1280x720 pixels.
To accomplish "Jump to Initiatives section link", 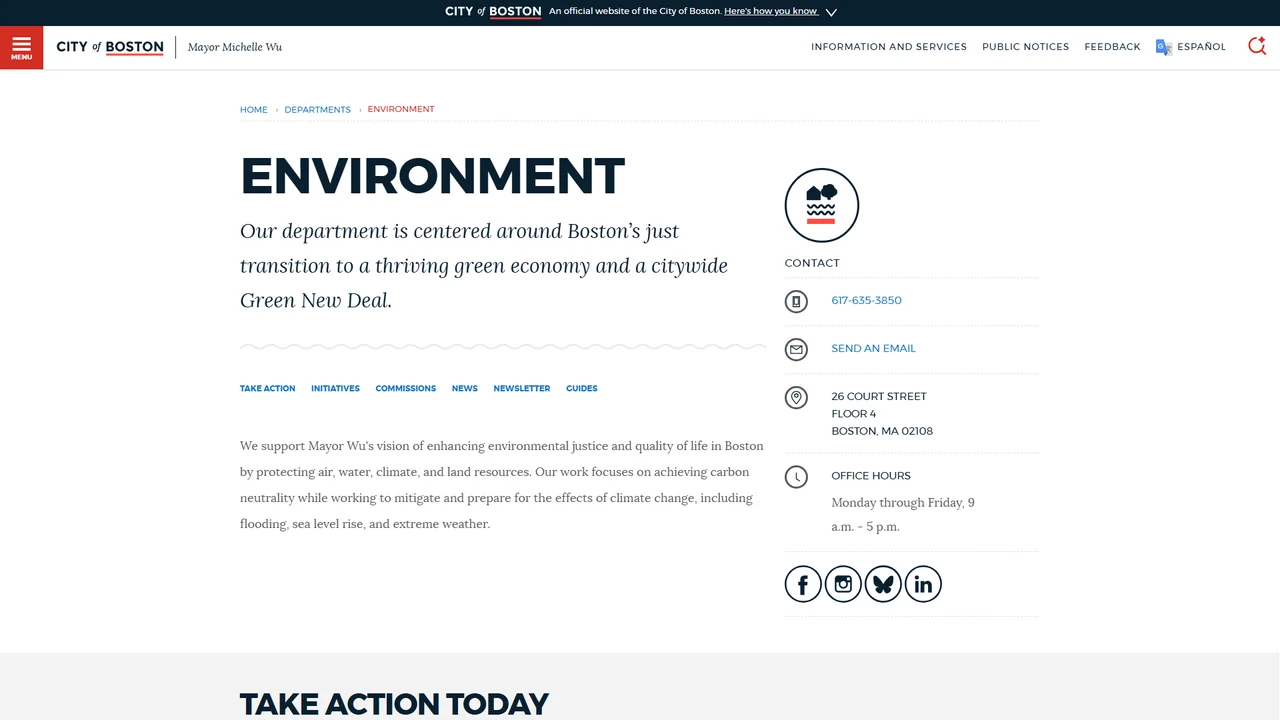I will click(335, 388).
